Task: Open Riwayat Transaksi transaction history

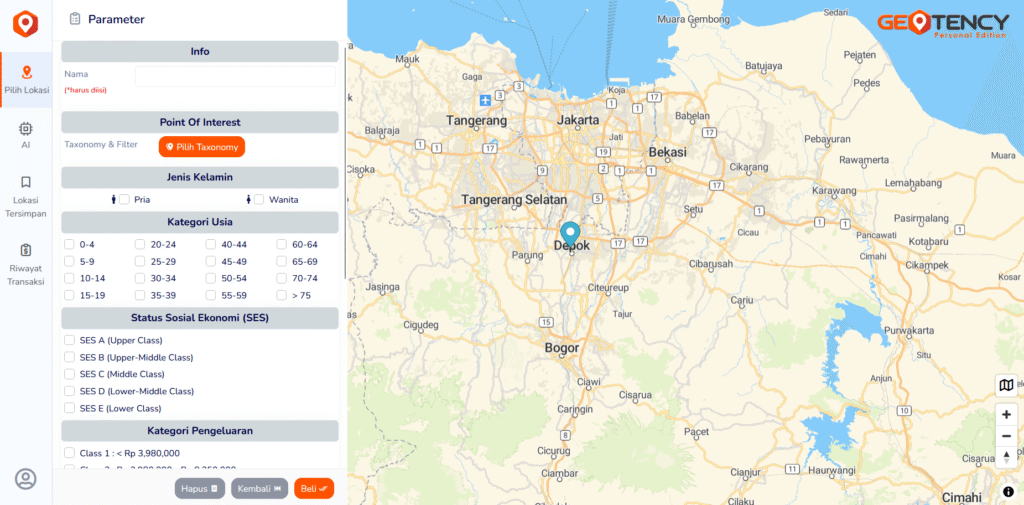Action: [26, 264]
